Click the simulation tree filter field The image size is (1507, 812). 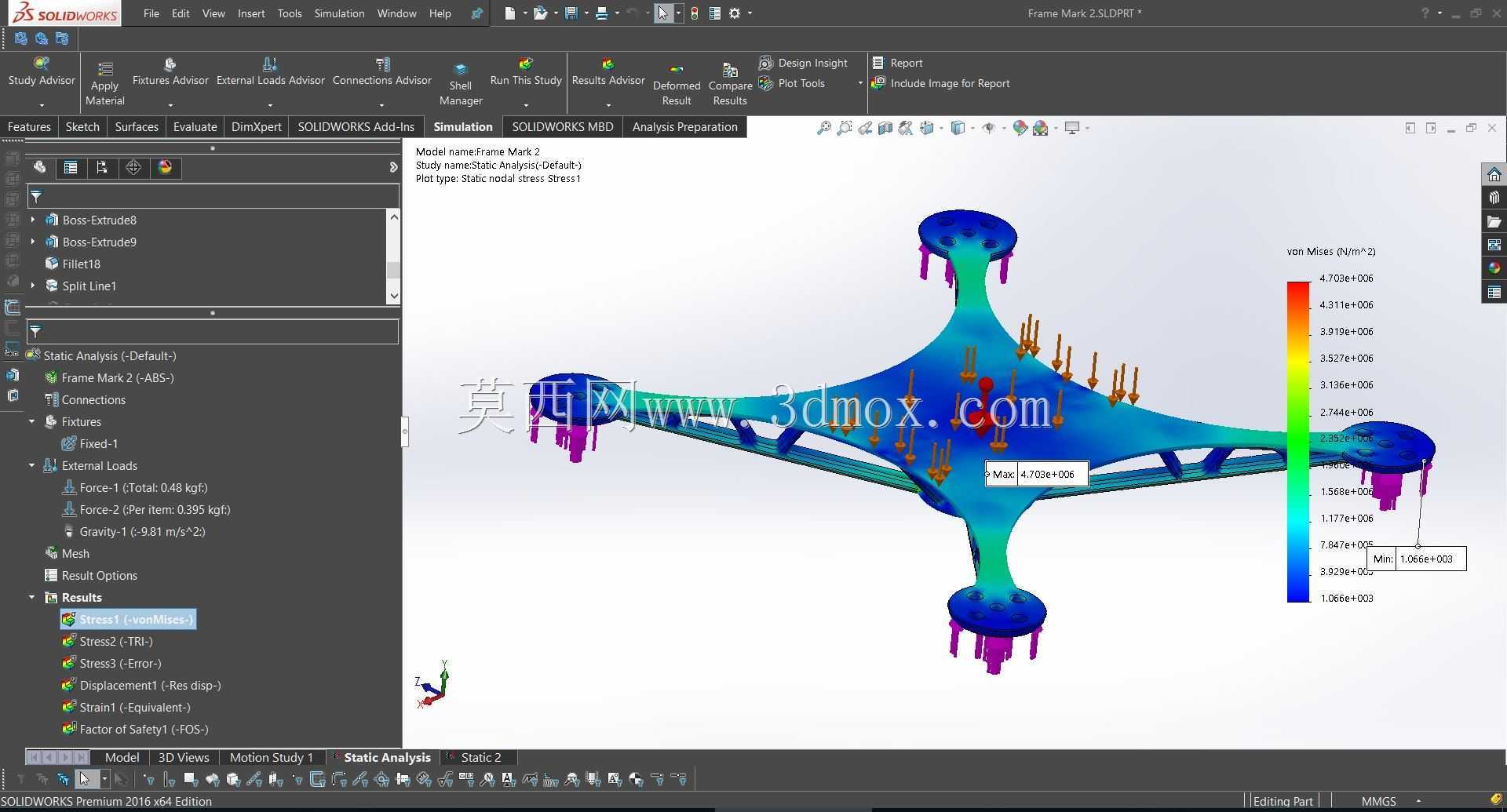[213, 332]
